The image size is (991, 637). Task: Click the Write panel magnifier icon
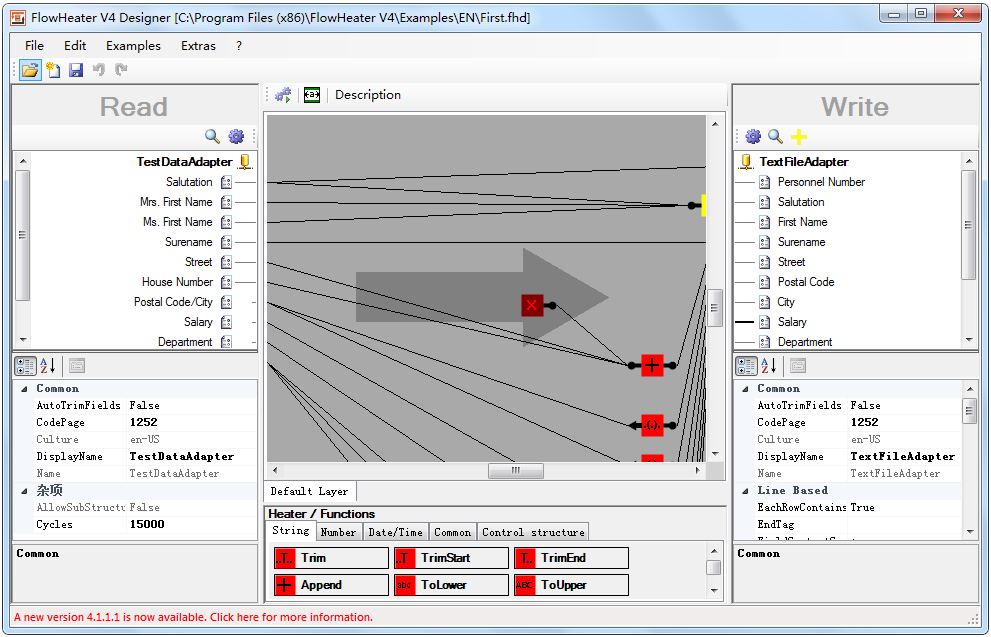click(775, 136)
